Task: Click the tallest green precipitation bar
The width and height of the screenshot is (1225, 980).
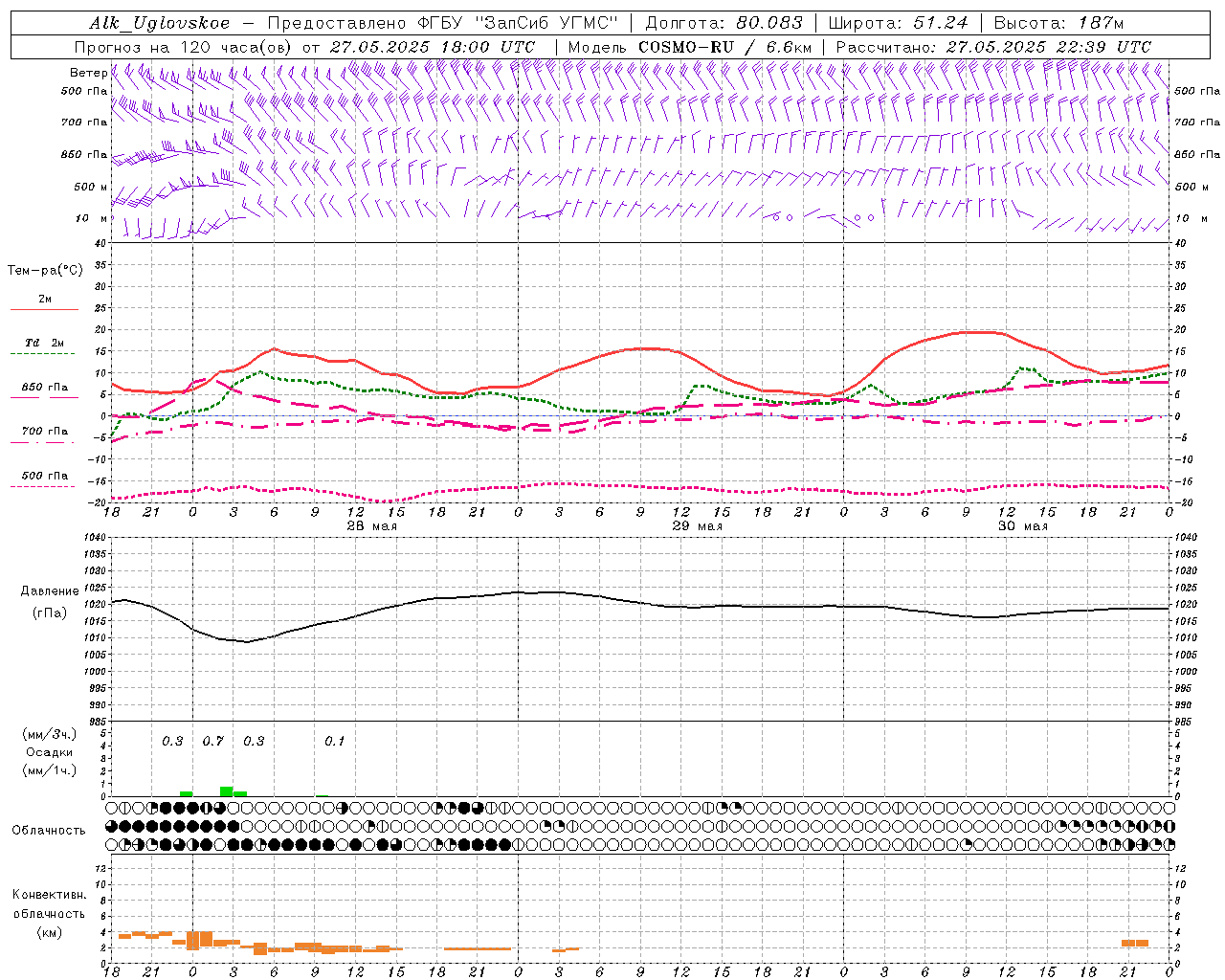Action: pyautogui.click(x=226, y=791)
